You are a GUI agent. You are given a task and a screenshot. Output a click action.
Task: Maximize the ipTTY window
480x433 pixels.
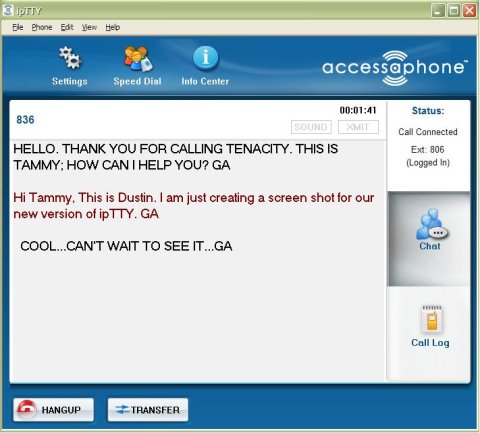tap(454, 11)
